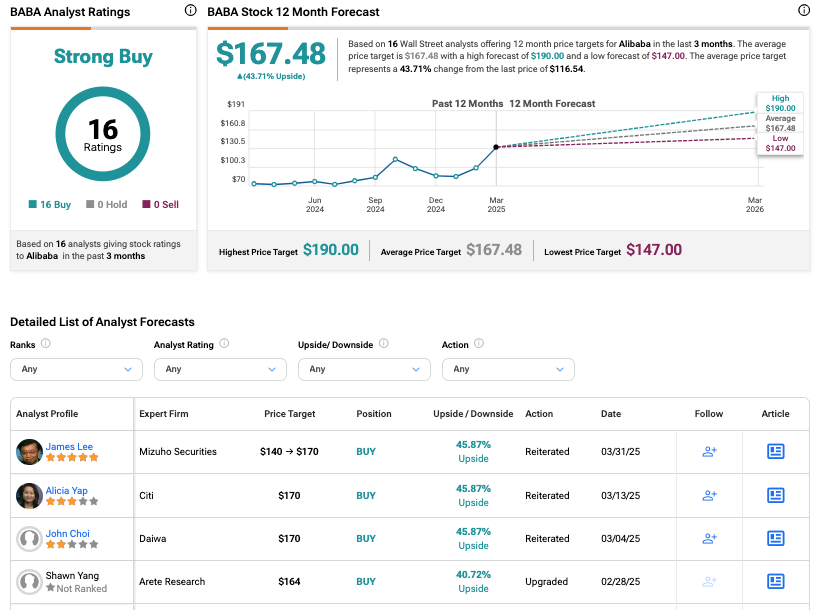Click the $140 → $170 price target cell
Image resolution: width=816 pixels, height=610 pixels.
click(x=289, y=452)
